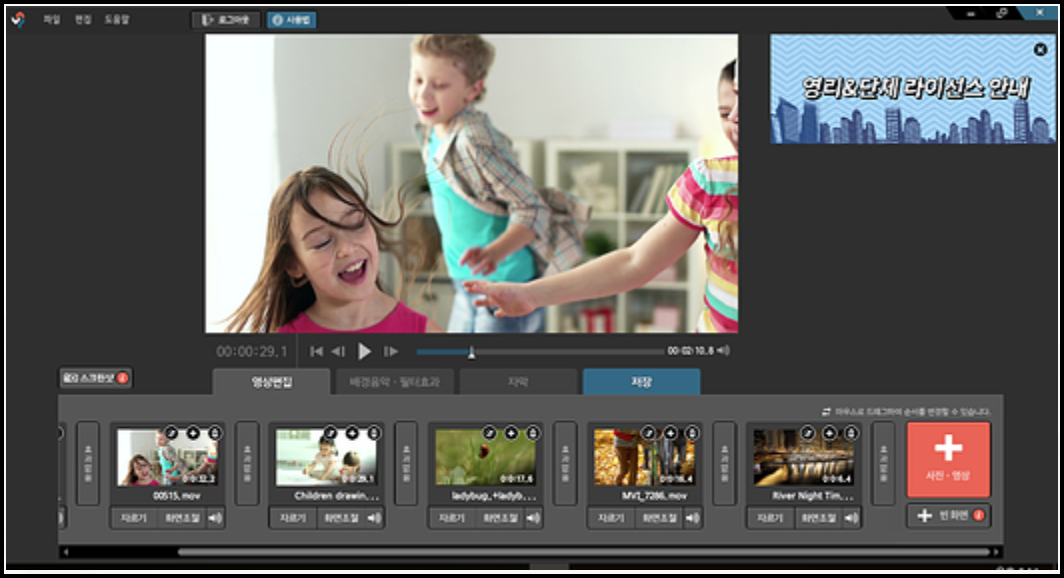Close the license advertisement banner with its X
This screenshot has width=1064, height=578.
coord(1040,50)
